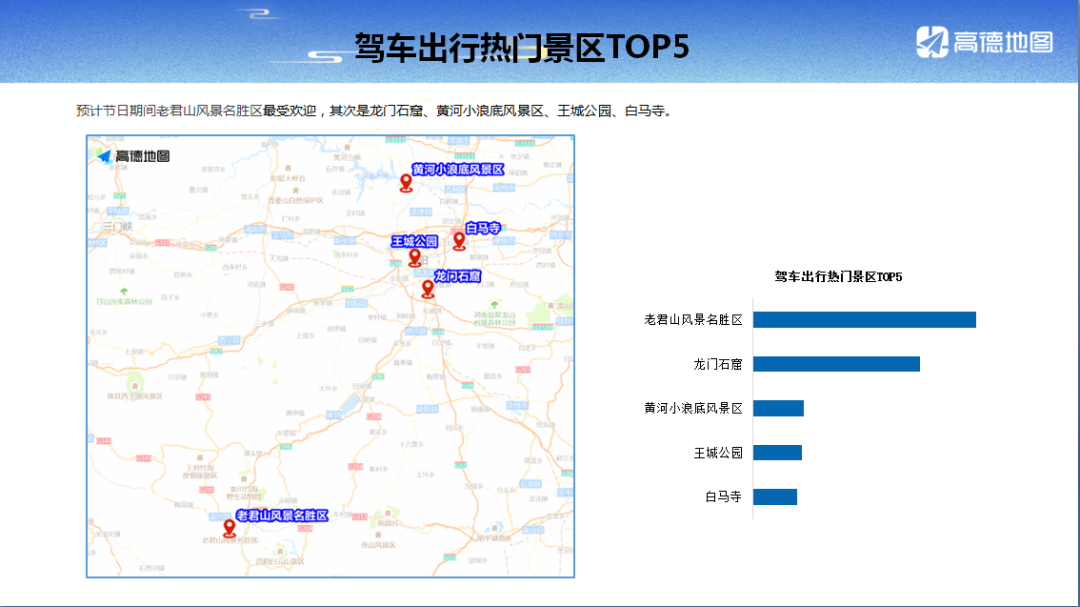Image resolution: width=1080 pixels, height=607 pixels.
Task: Click the 王城公园 axis label in the chart
Action: pos(718,453)
